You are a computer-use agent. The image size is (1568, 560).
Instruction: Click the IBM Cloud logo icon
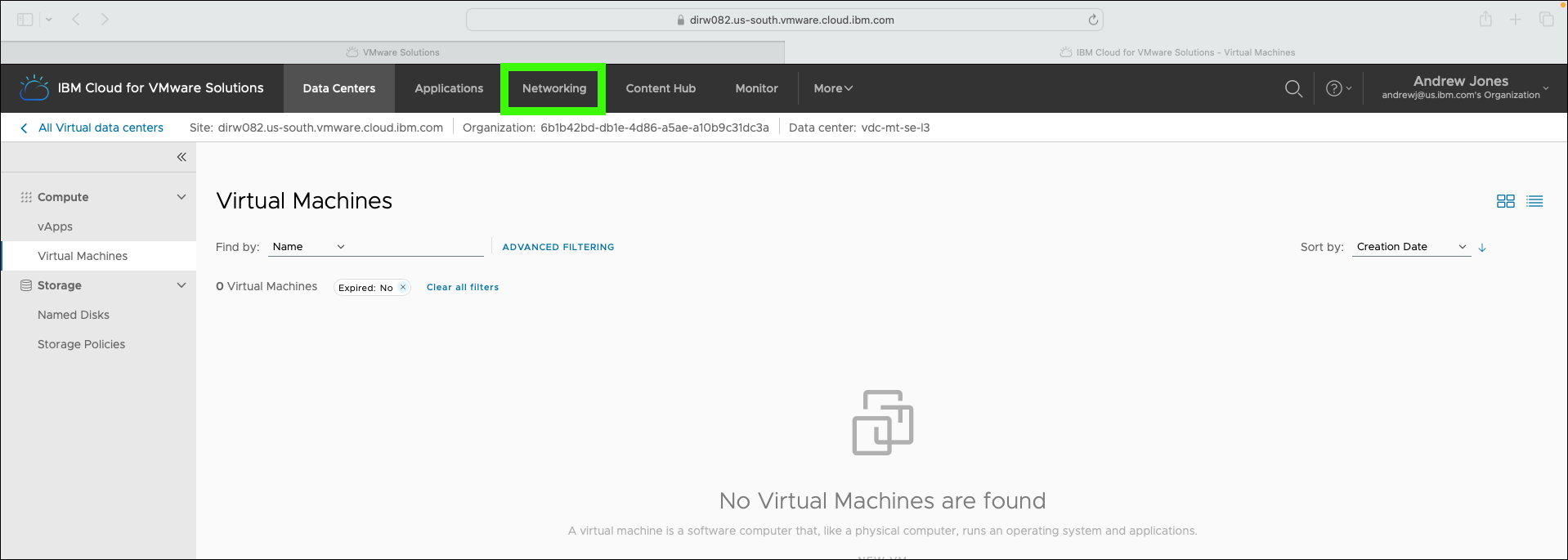click(34, 87)
